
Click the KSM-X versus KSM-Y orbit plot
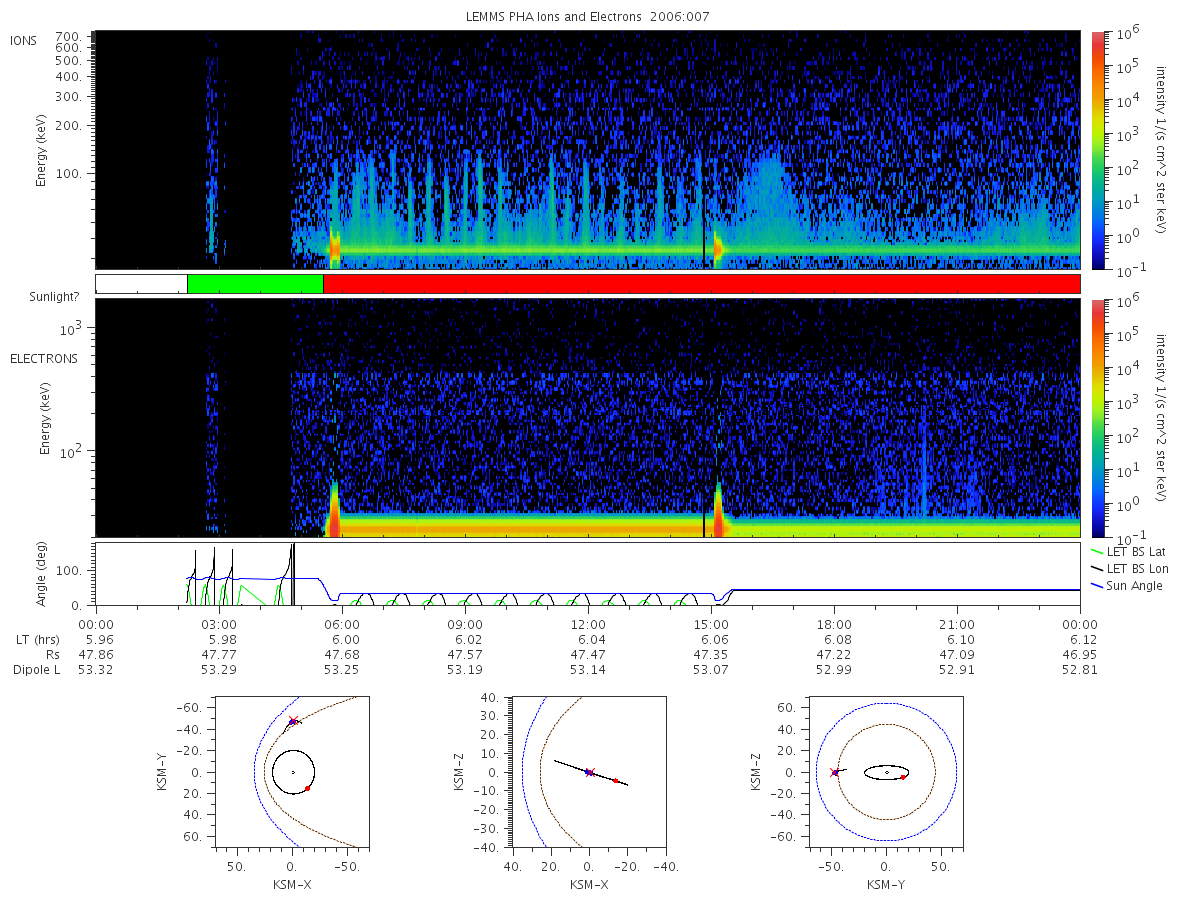click(x=291, y=772)
